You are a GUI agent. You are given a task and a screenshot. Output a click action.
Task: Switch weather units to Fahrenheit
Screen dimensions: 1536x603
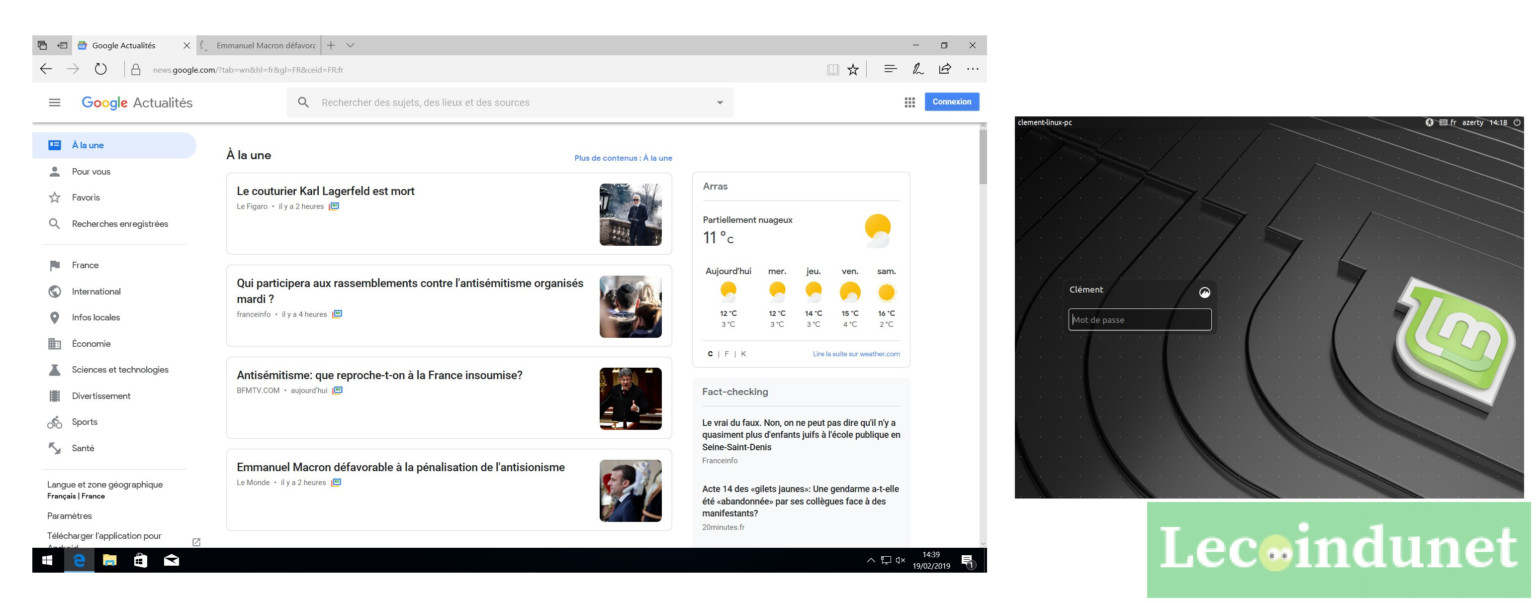tap(727, 354)
